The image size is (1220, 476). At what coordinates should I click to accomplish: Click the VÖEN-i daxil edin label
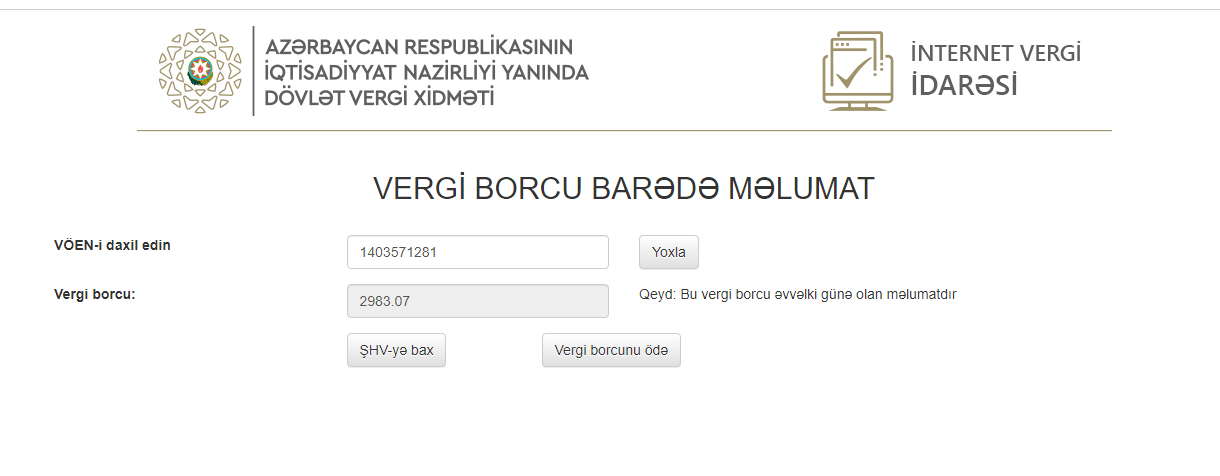[x=112, y=245]
